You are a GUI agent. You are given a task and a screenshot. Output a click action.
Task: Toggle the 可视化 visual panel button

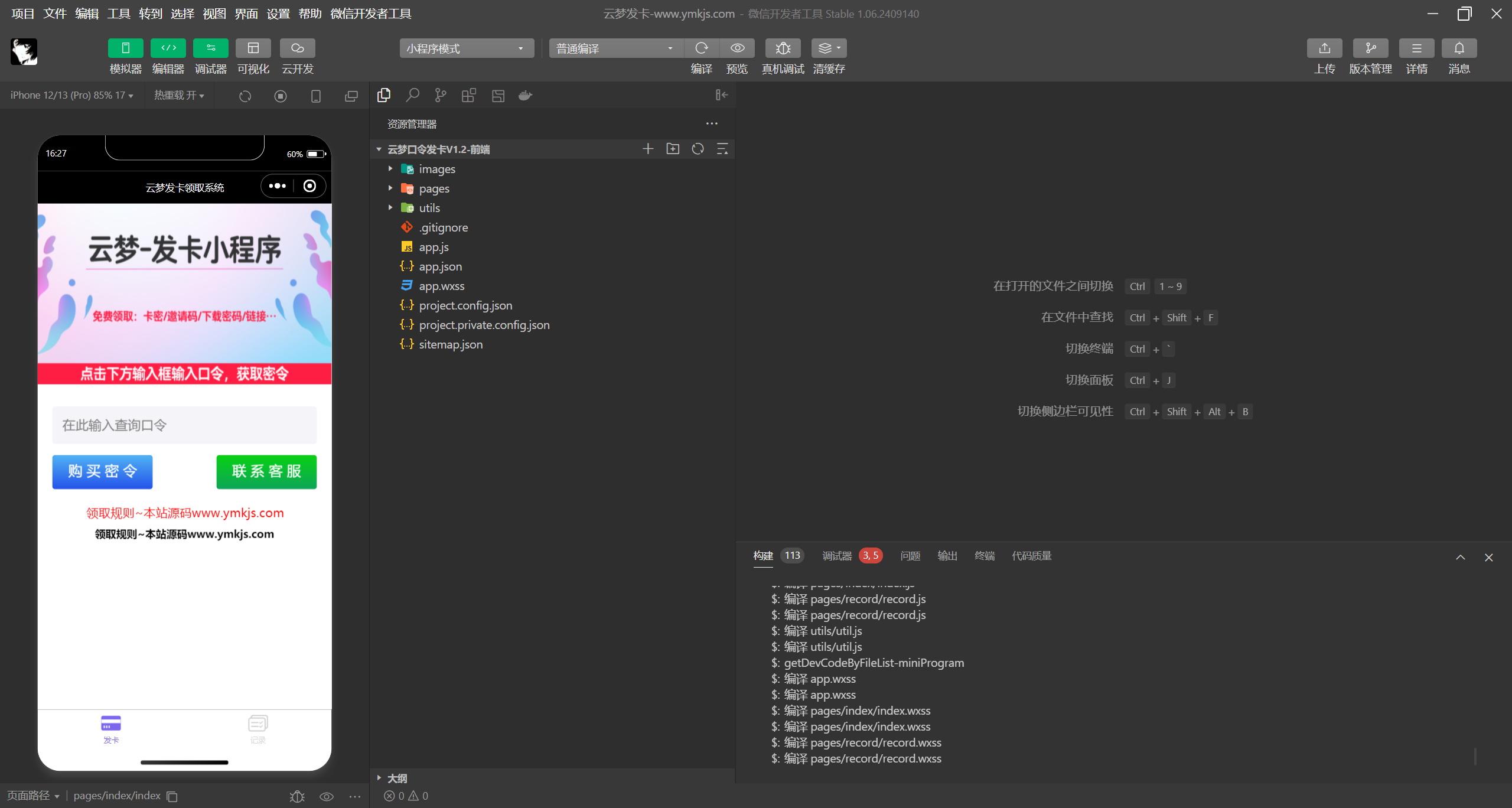tap(253, 48)
